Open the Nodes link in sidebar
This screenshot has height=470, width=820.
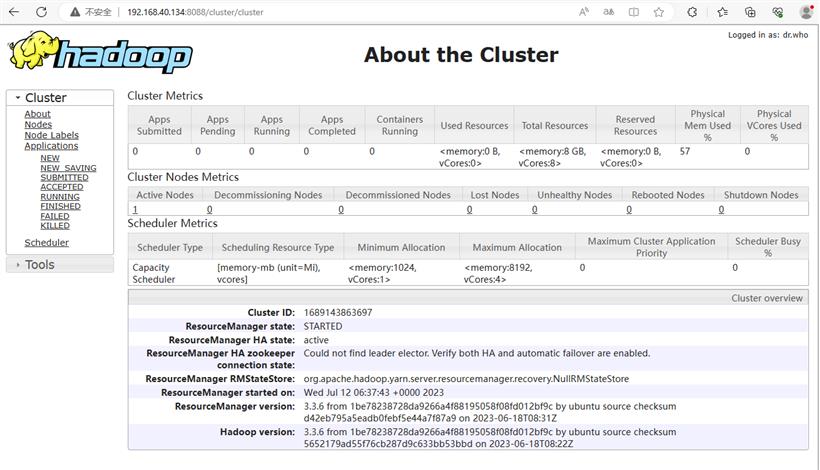pos(38,124)
